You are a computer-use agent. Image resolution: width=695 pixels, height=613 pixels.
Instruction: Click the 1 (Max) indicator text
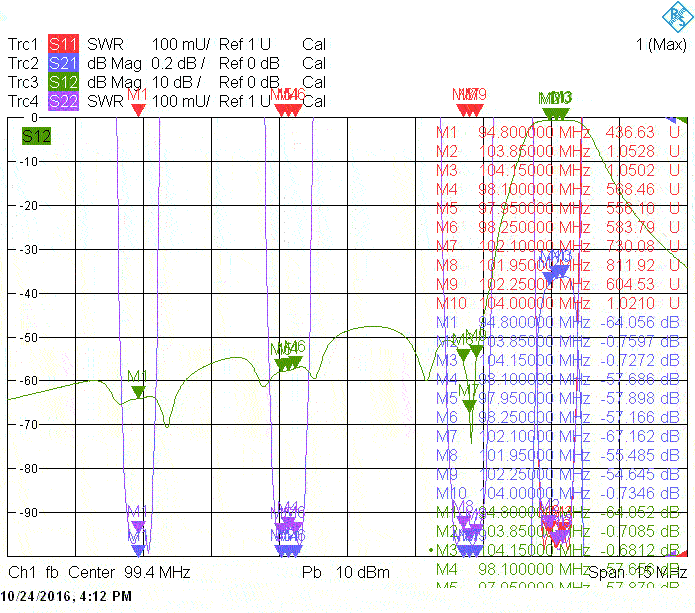(660, 45)
